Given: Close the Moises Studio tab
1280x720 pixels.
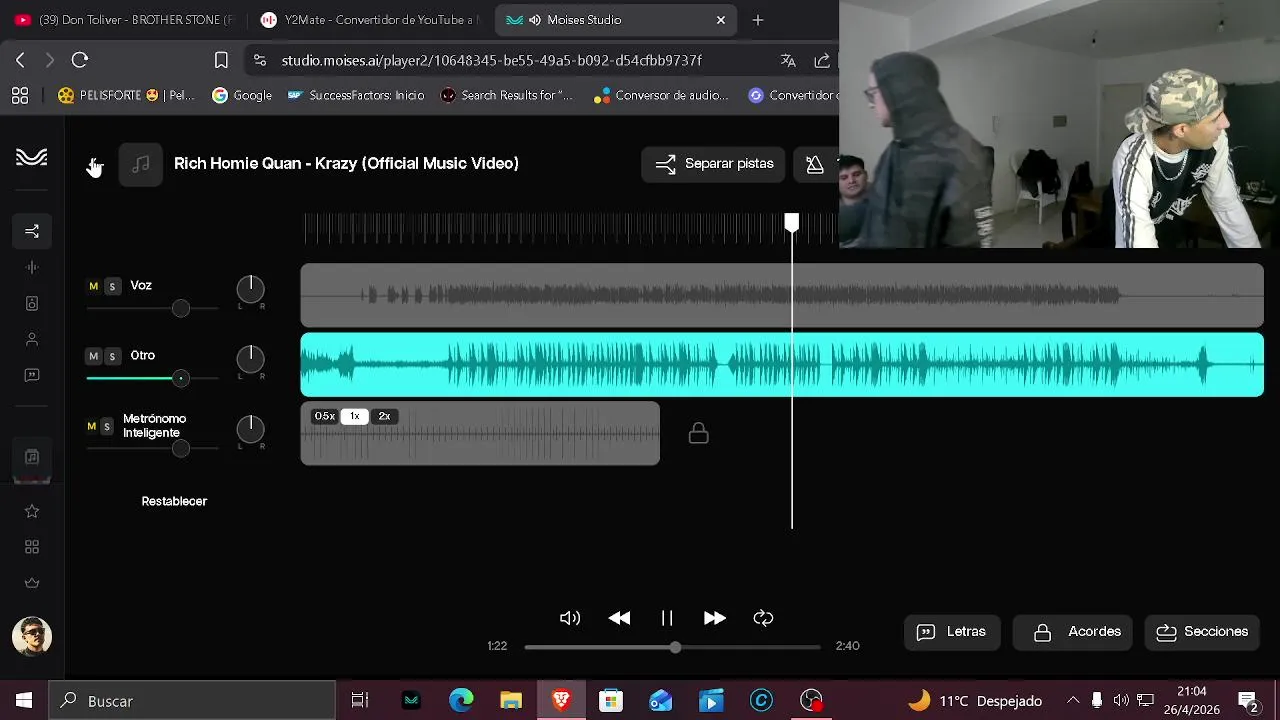Looking at the screenshot, I should [721, 20].
